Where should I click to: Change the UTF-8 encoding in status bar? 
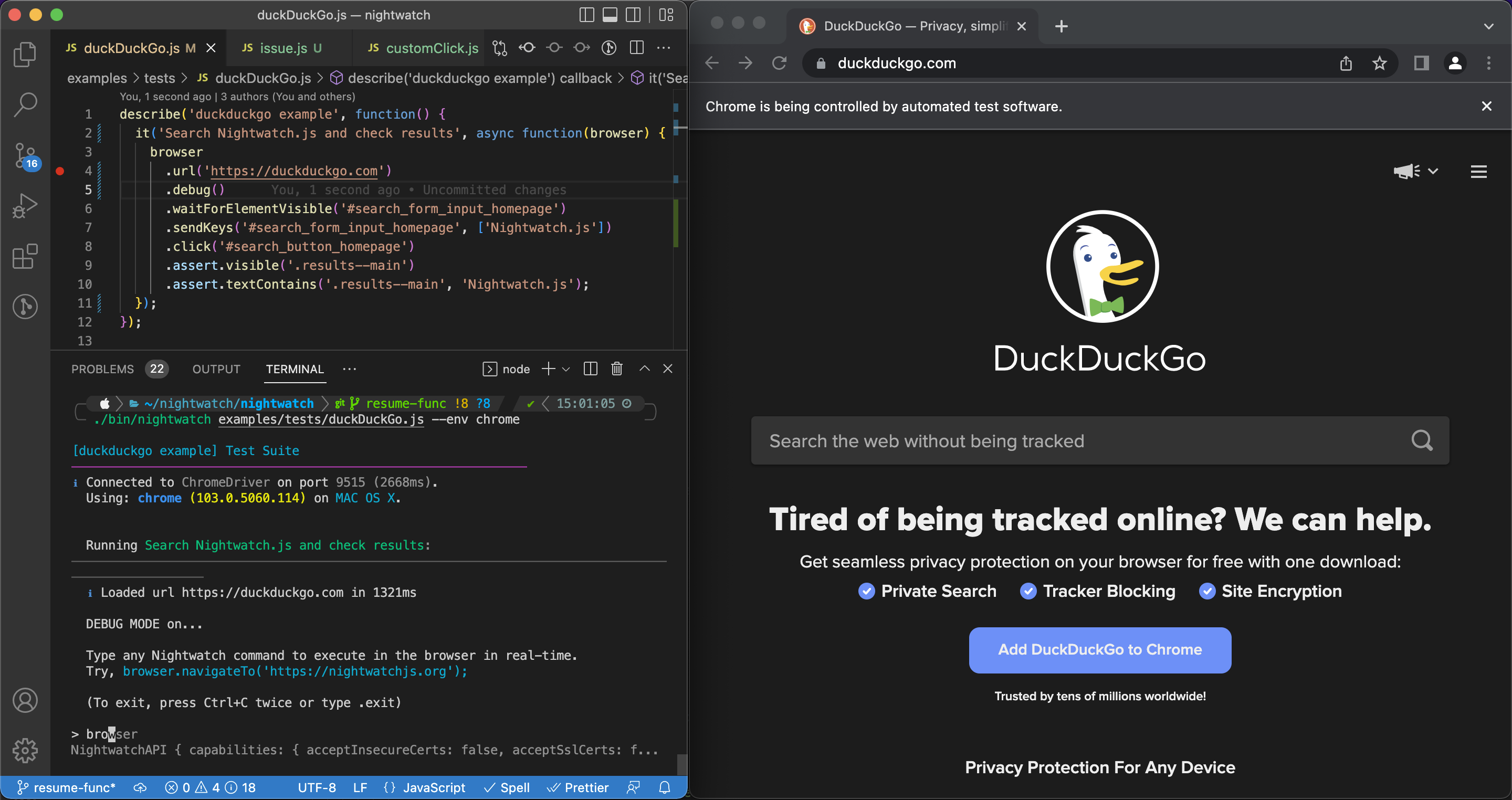pos(317,787)
